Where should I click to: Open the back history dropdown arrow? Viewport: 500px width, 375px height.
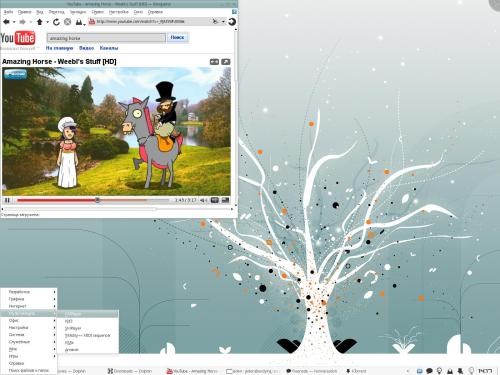[x=14, y=22]
